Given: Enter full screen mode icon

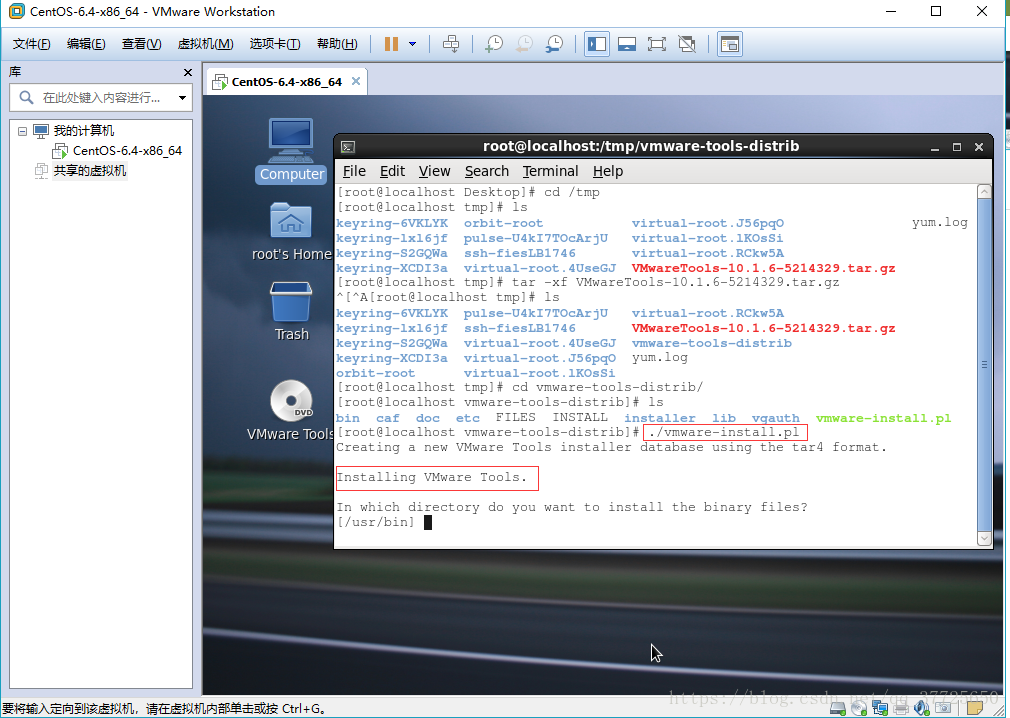Looking at the screenshot, I should click(656, 44).
